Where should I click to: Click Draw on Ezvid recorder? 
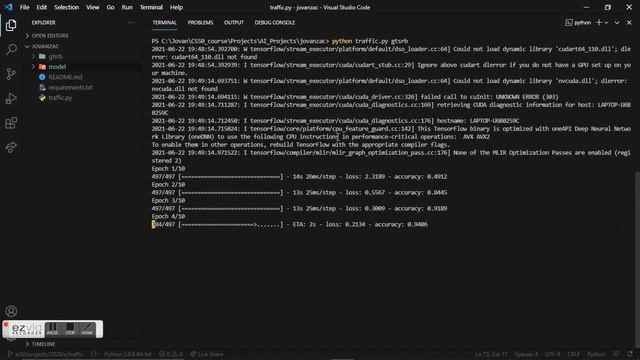click(x=87, y=329)
